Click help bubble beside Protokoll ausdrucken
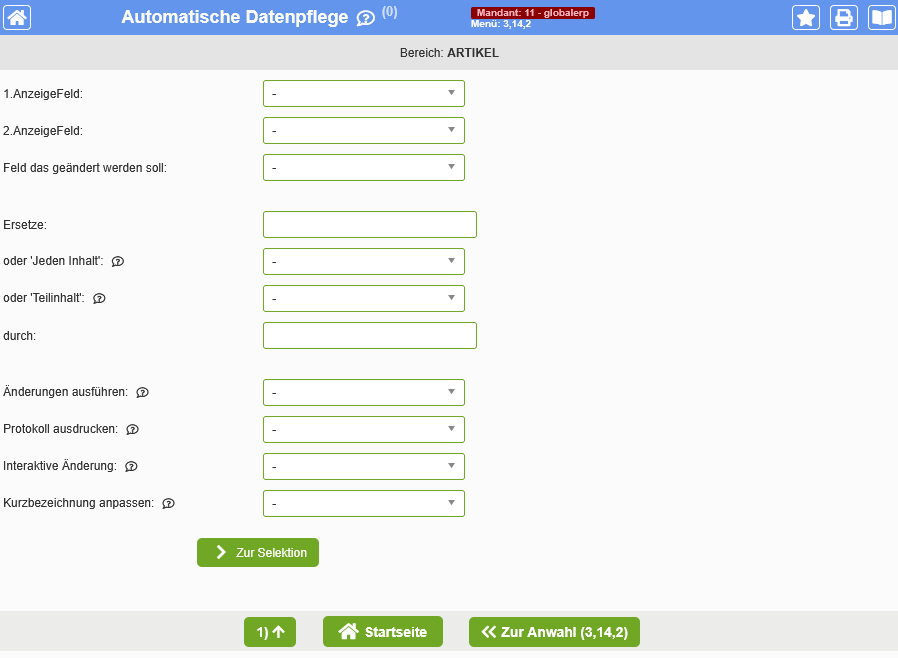Image resolution: width=898 pixels, height=658 pixels. pos(132,429)
